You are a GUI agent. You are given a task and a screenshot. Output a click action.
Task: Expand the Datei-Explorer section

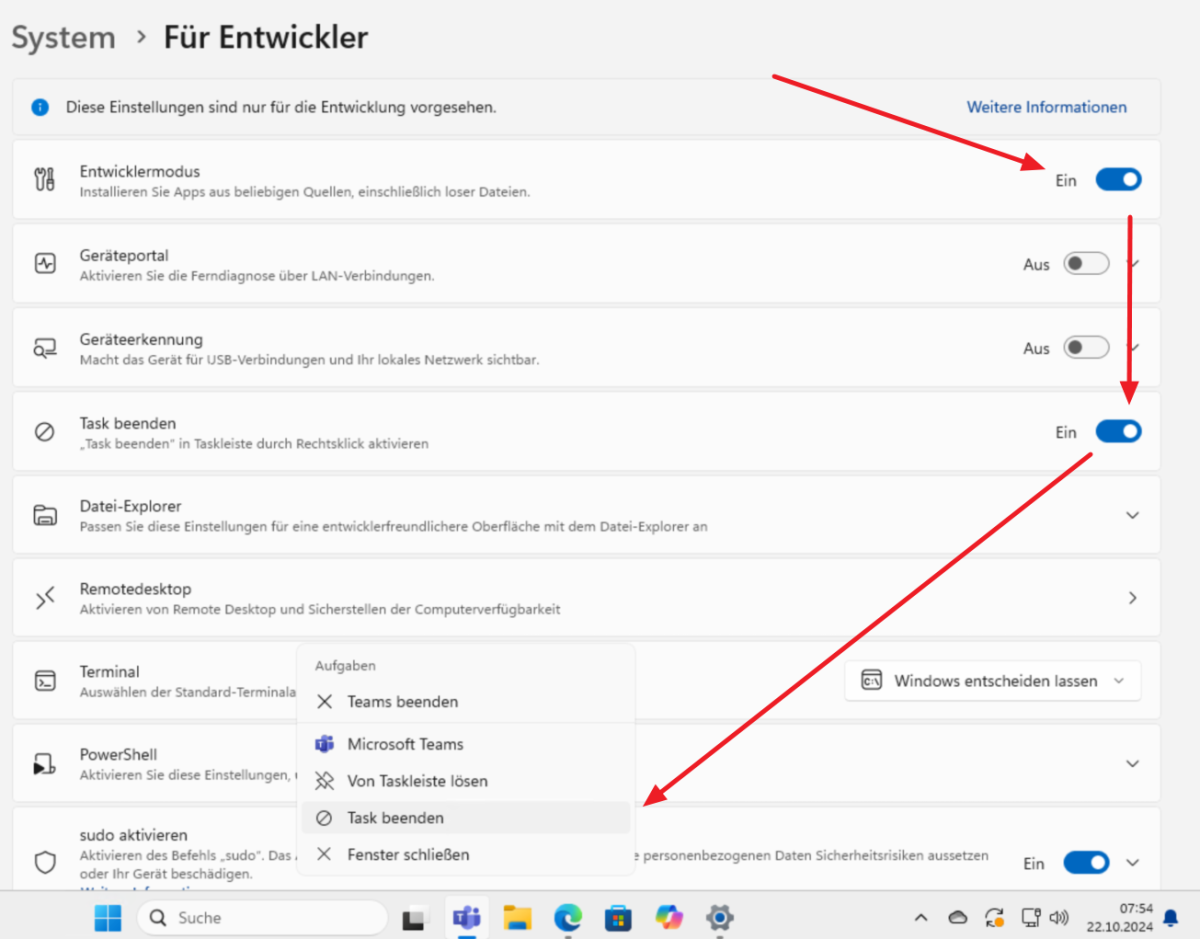[1132, 515]
